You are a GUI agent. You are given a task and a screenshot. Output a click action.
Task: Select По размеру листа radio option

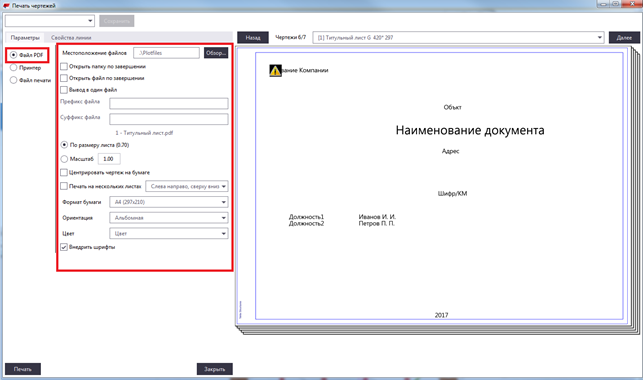coord(64,145)
